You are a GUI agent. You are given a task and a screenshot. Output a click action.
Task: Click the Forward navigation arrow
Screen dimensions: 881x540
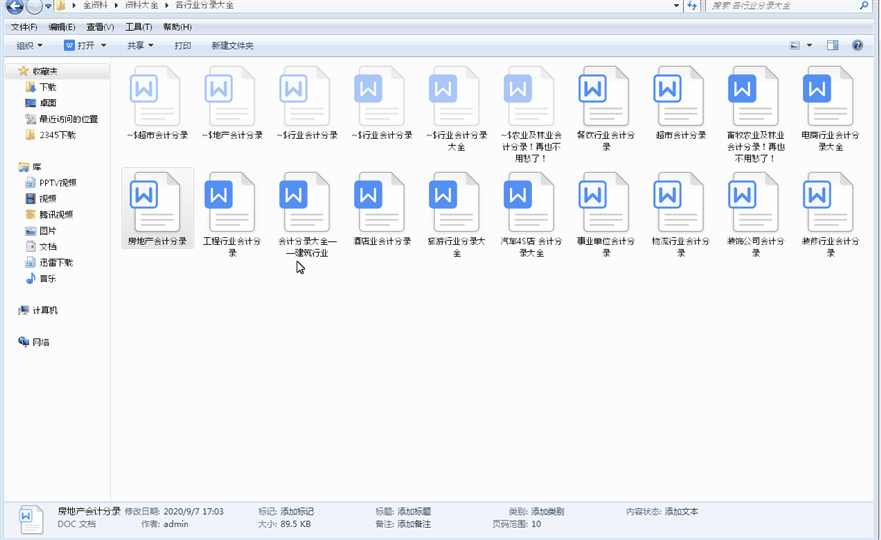(34, 6)
